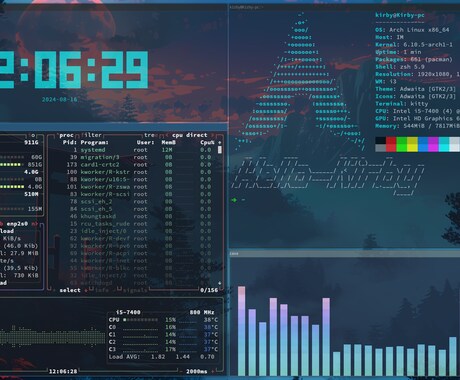Click the 'select' option under process list
The height and width of the screenshot is (380, 460).
click(x=70, y=290)
